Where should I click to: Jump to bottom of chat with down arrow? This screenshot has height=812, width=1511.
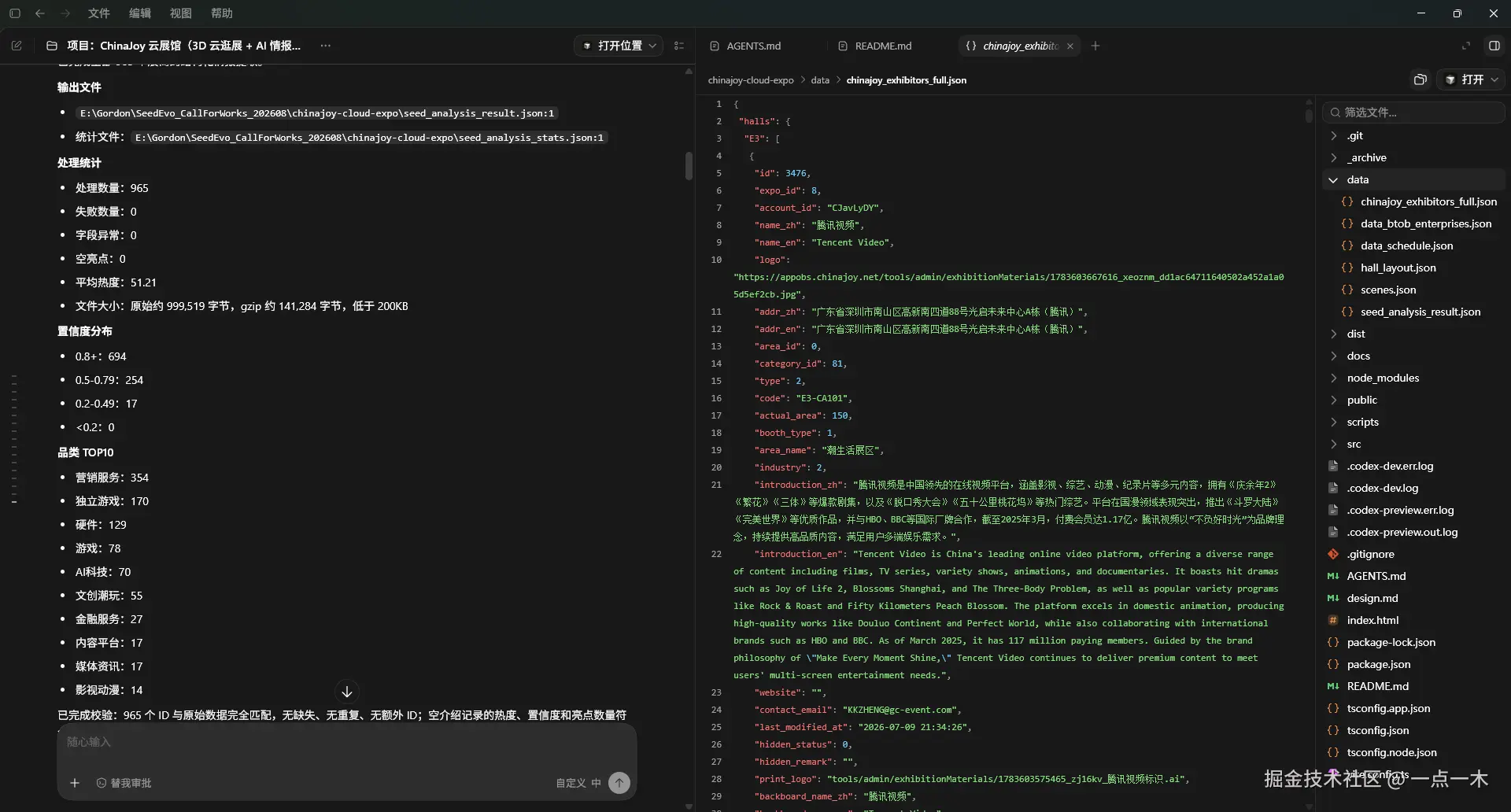click(347, 692)
